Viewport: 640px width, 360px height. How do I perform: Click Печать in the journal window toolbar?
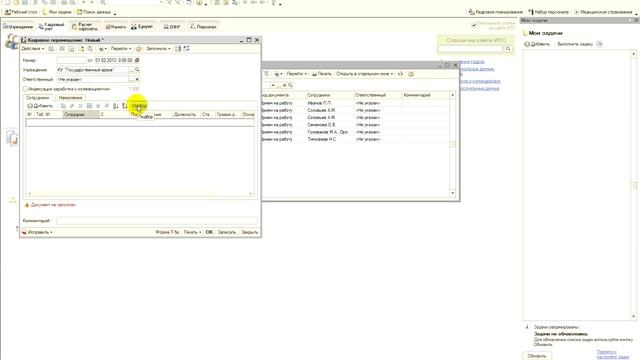pyautogui.click(x=322, y=74)
